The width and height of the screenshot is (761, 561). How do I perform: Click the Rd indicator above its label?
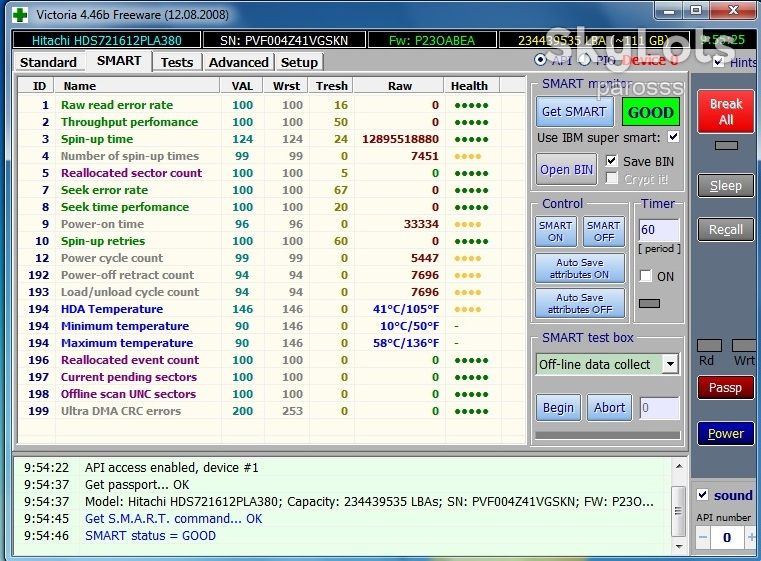[709, 345]
